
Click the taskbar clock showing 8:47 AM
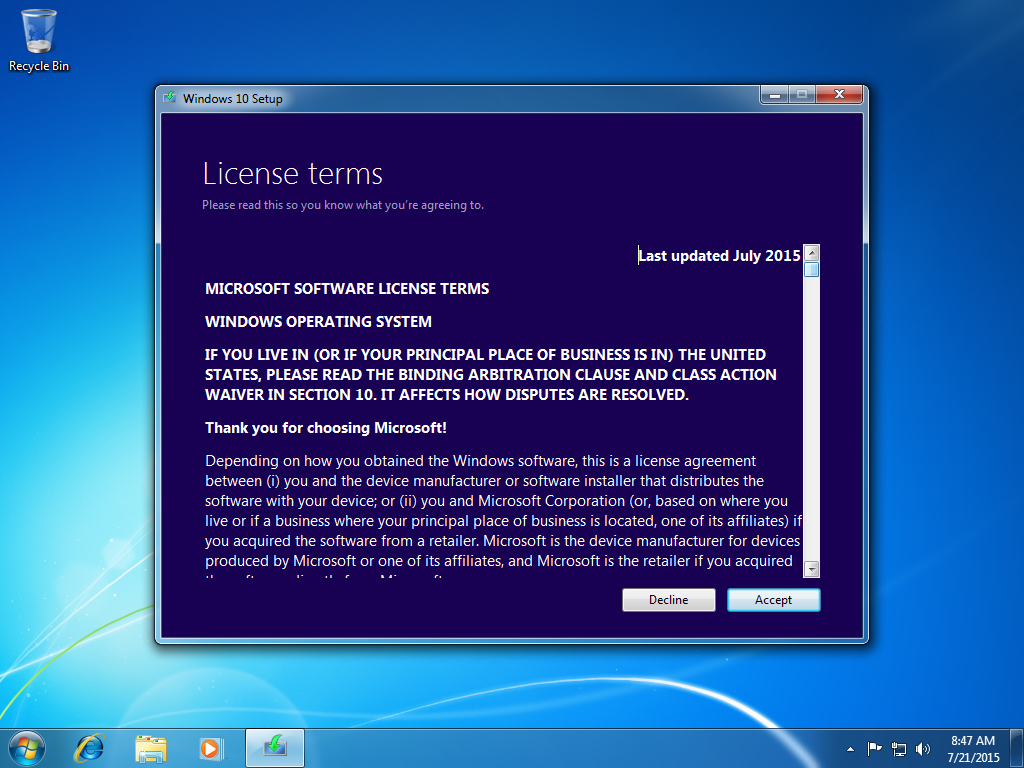pos(973,749)
